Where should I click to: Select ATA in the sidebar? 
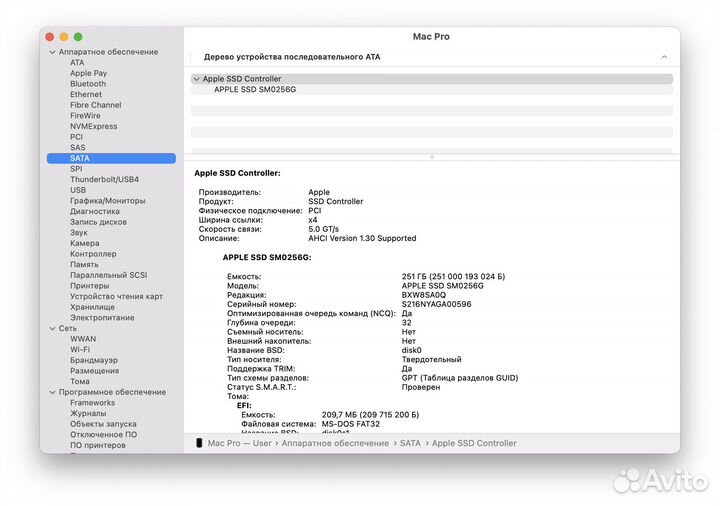coord(77,62)
